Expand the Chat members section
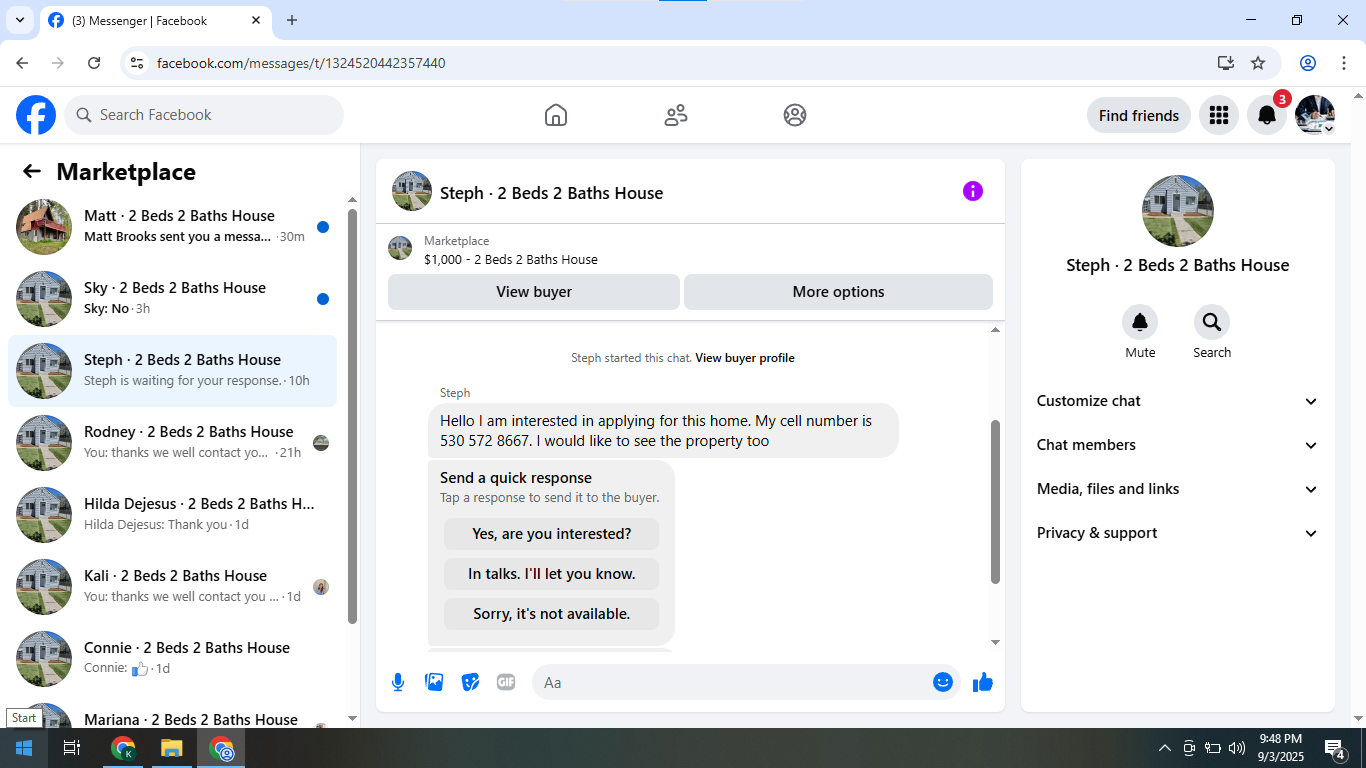The image size is (1366, 768). coord(1178,445)
